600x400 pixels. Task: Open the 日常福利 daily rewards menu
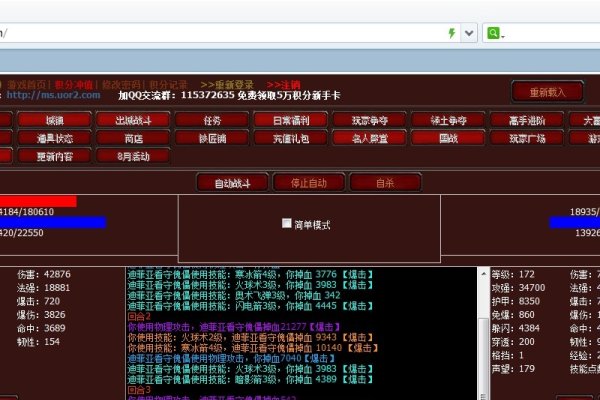coord(291,120)
